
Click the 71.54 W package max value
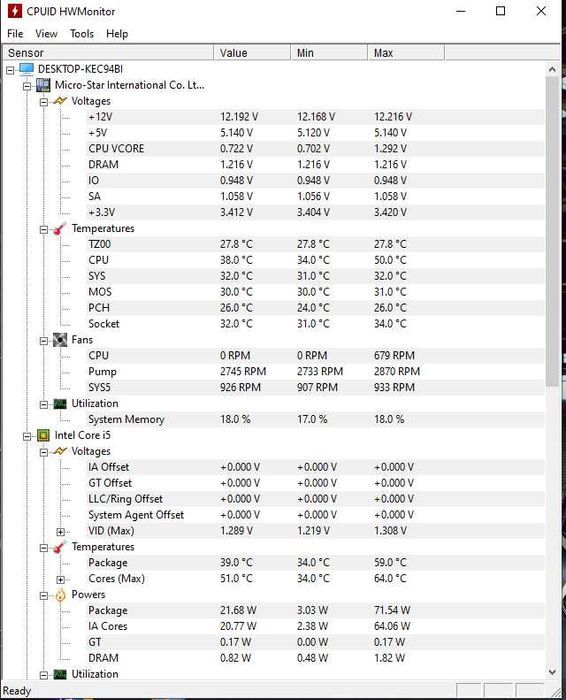pyautogui.click(x=392, y=610)
